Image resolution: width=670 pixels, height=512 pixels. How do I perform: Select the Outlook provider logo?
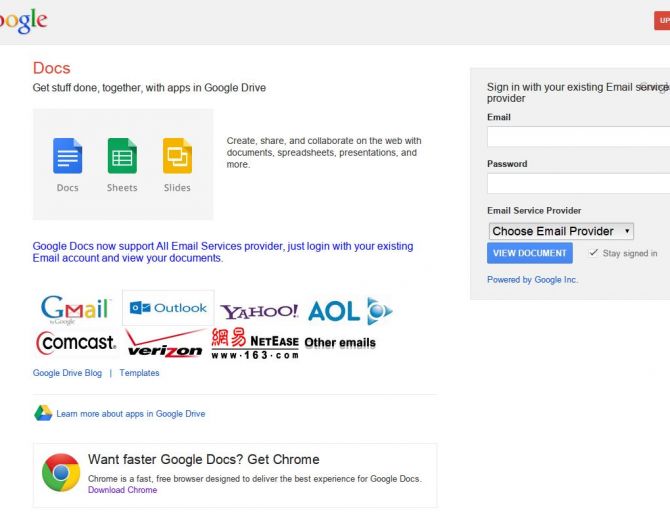[168, 308]
